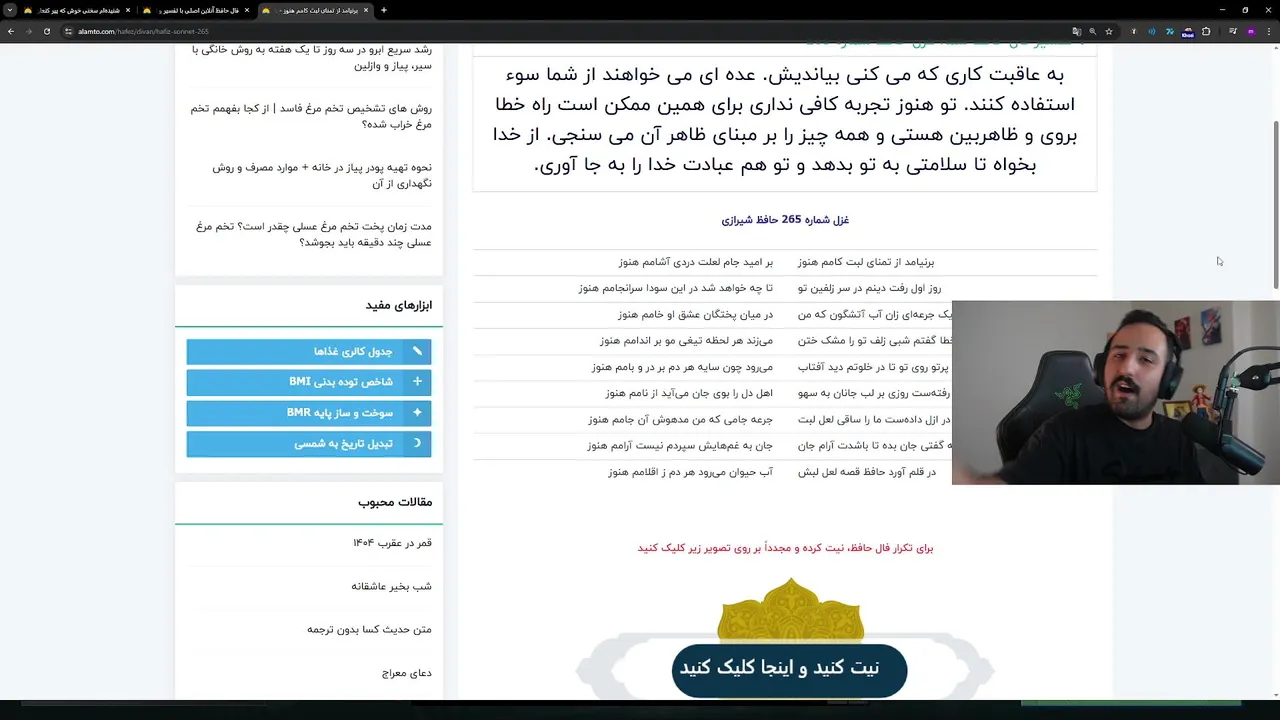Open the Khod extension icon
Image resolution: width=1280 pixels, height=720 pixels.
tap(1187, 32)
